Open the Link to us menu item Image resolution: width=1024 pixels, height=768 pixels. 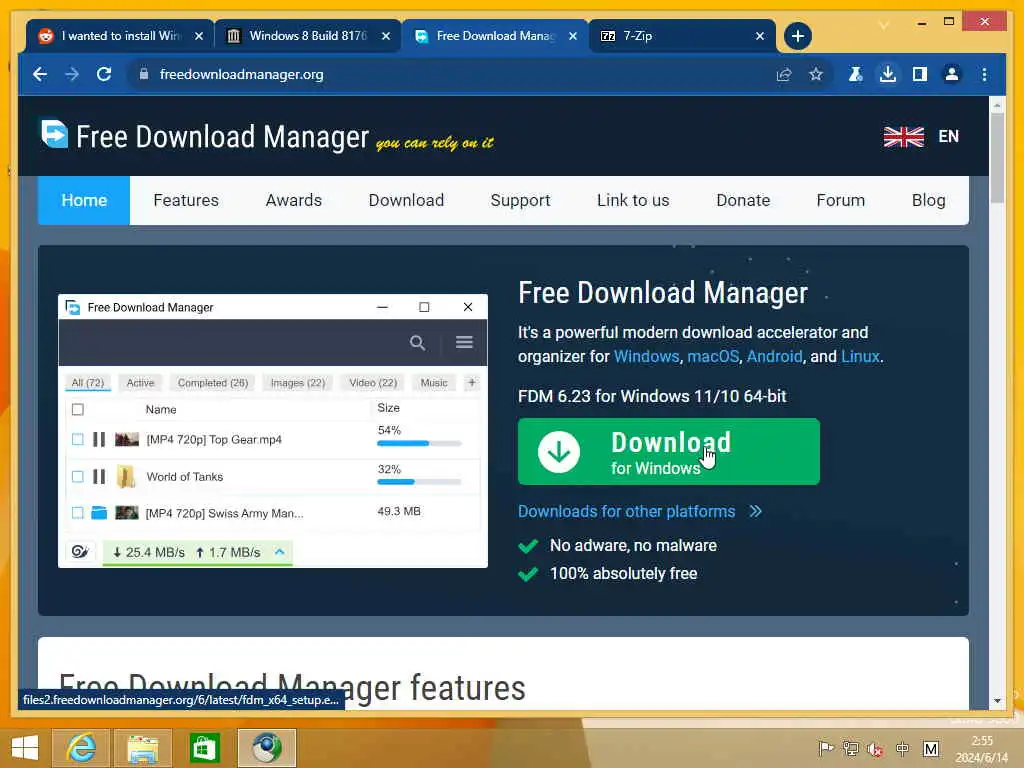tap(633, 200)
